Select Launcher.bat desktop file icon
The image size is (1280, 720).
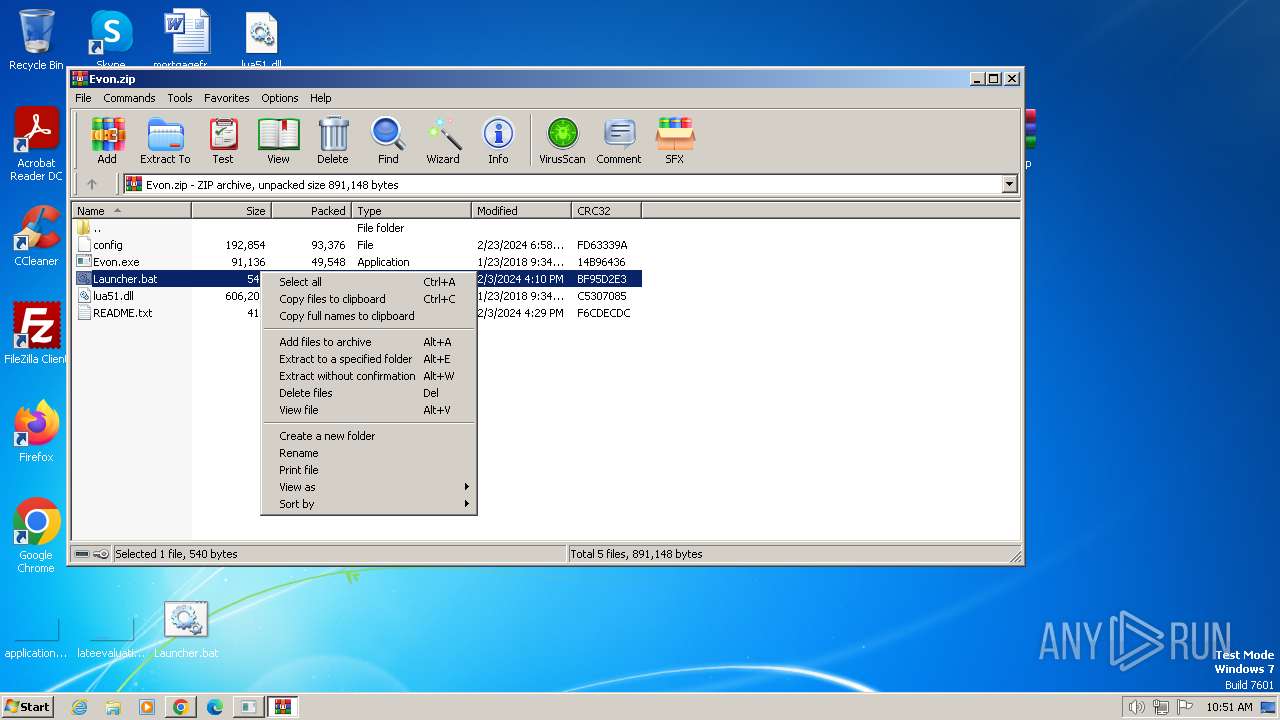pyautogui.click(x=186, y=630)
